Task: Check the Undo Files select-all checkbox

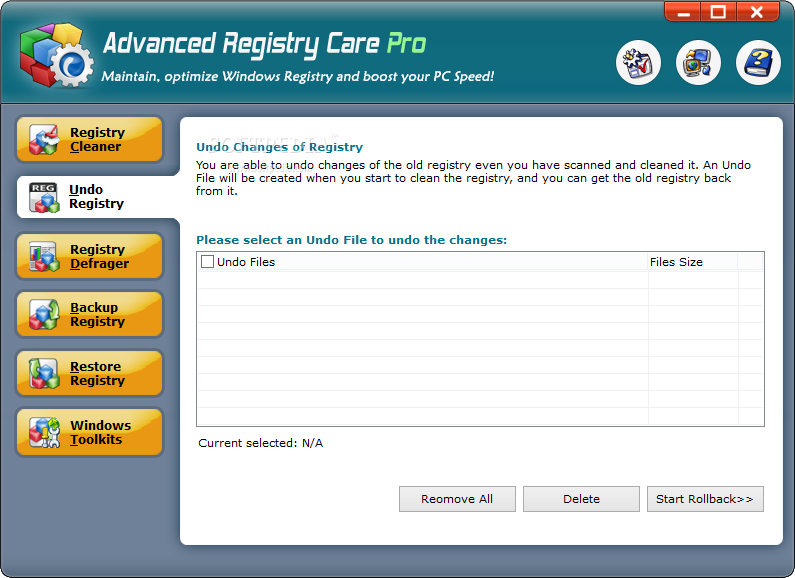Action: click(x=207, y=262)
